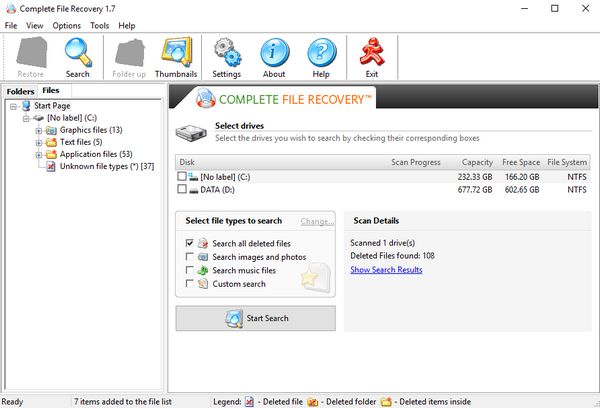Click the Help question mark icon
Screen dimensions: 600x408
click(322, 52)
